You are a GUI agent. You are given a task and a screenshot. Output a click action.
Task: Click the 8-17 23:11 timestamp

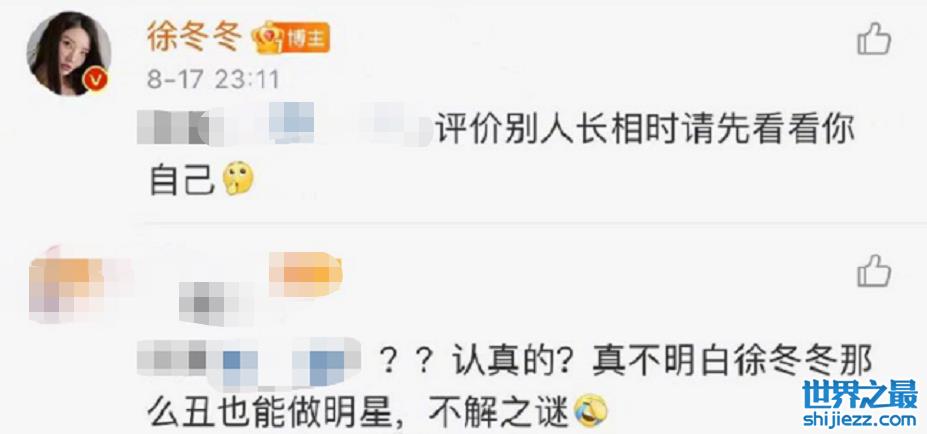213,79
